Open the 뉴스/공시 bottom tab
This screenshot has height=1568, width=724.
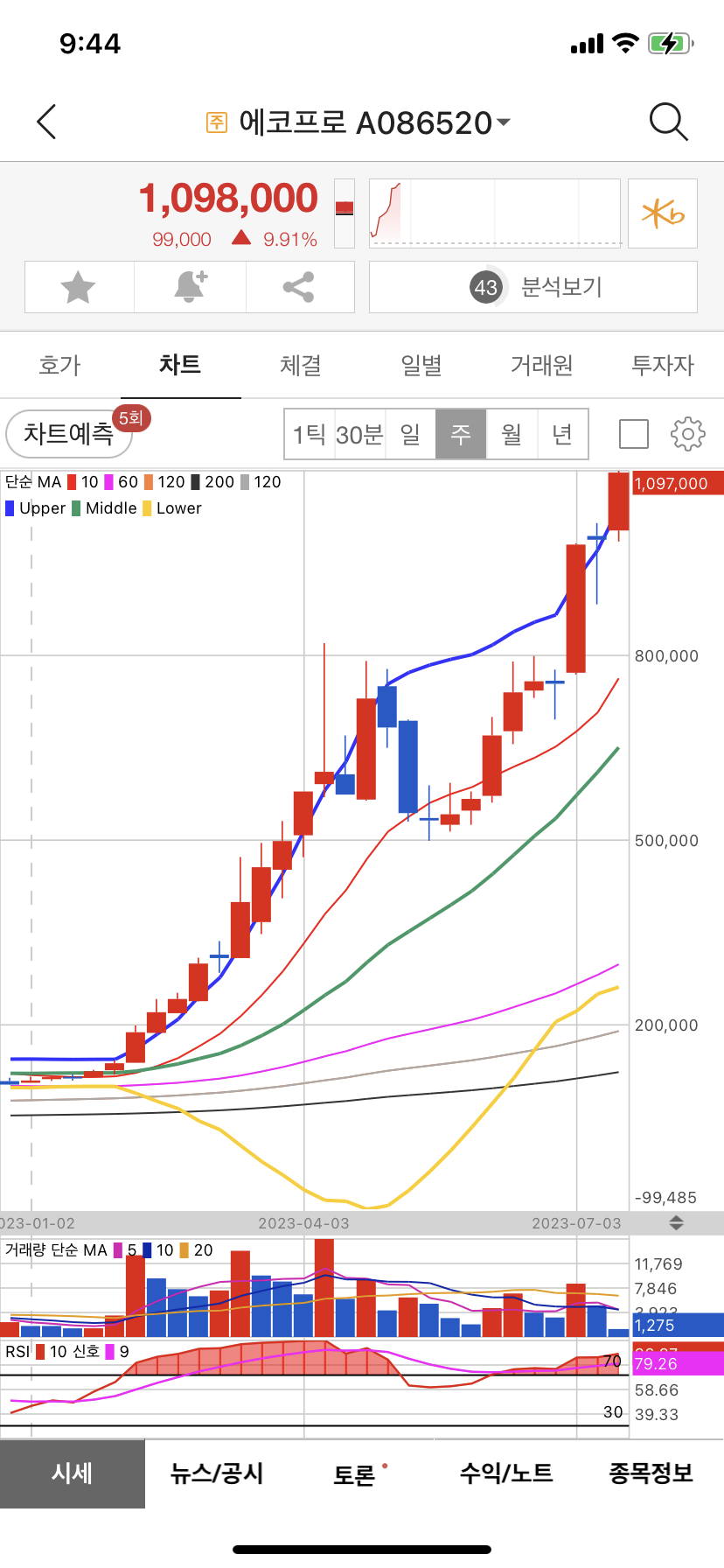click(217, 1473)
